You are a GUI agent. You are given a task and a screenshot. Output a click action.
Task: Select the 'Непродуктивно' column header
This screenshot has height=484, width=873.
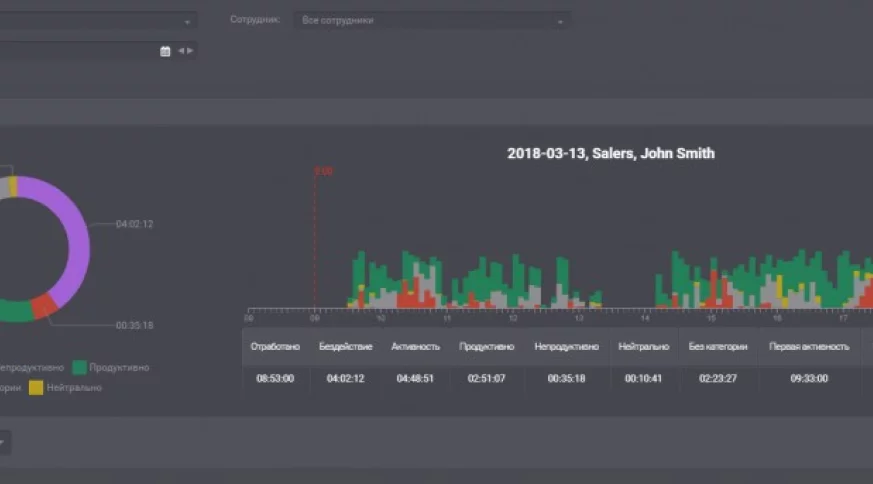[x=566, y=347]
